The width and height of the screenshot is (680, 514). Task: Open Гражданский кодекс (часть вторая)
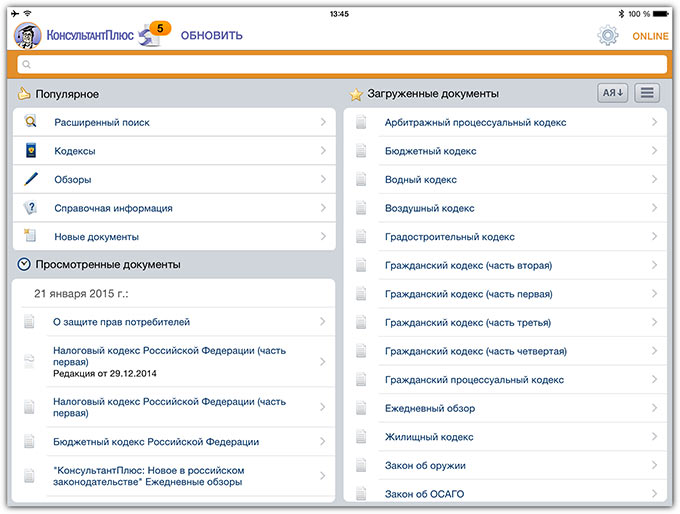pos(505,265)
